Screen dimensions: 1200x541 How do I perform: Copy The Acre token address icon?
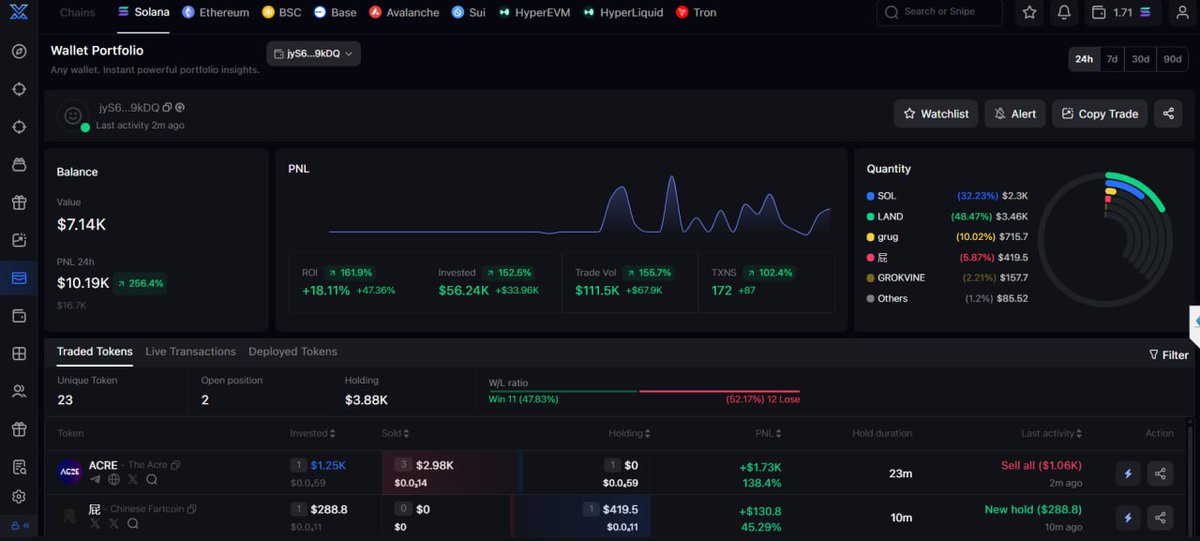(175, 465)
